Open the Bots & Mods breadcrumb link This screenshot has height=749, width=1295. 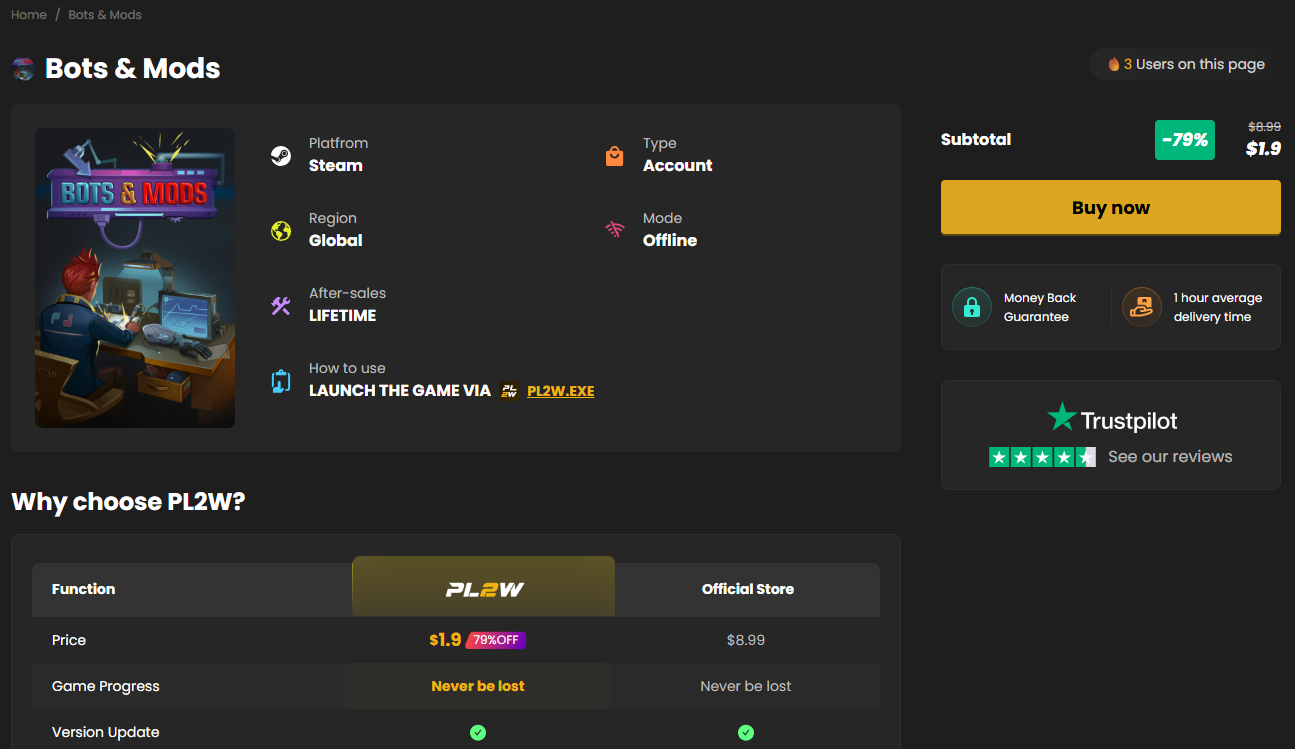tap(105, 15)
